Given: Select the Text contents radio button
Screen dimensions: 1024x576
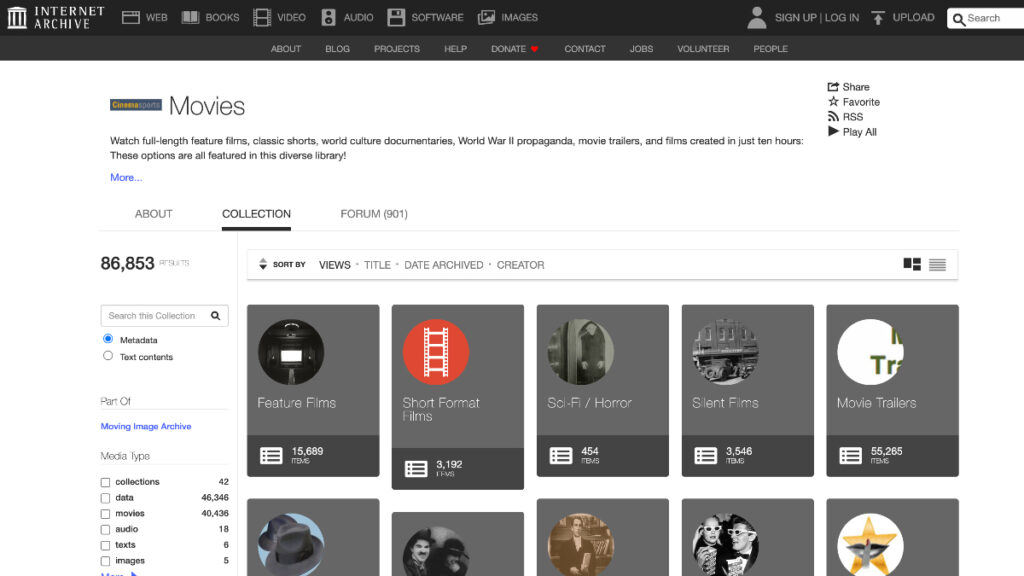Looking at the screenshot, I should click(108, 356).
